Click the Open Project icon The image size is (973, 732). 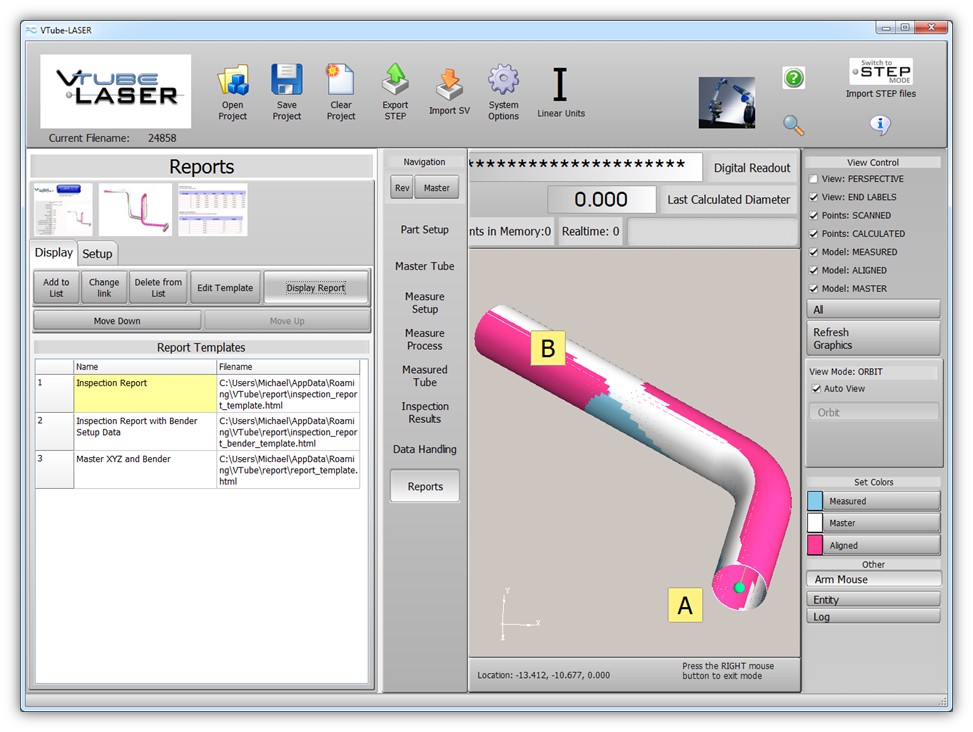[233, 81]
